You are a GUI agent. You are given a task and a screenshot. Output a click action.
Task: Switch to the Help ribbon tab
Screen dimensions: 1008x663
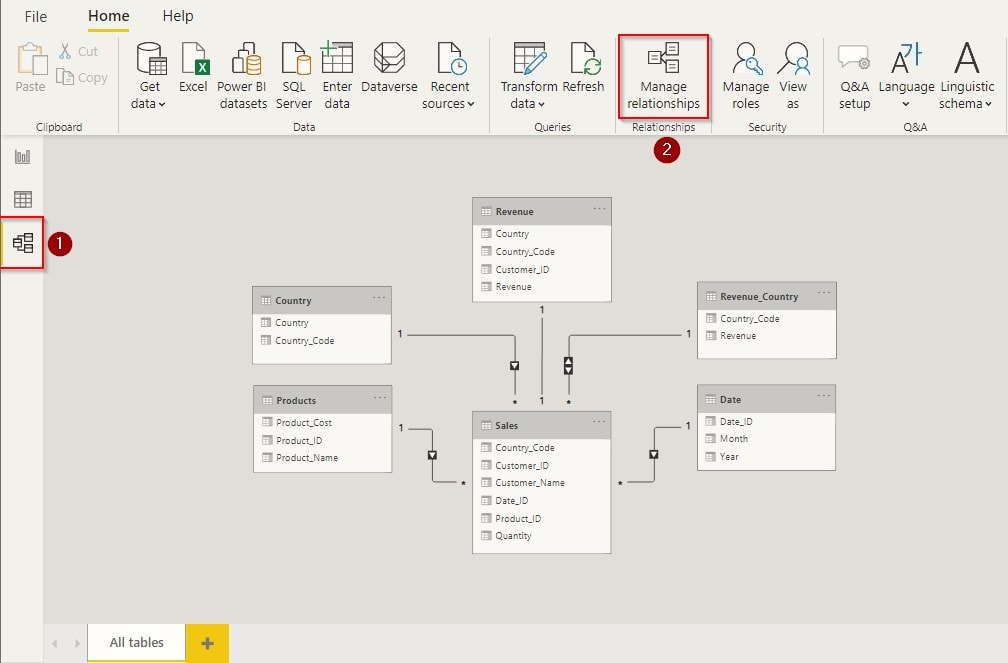pos(177,16)
